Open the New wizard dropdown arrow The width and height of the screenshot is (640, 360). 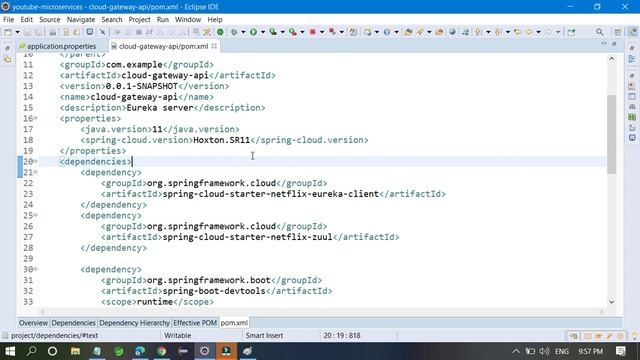(18, 32)
